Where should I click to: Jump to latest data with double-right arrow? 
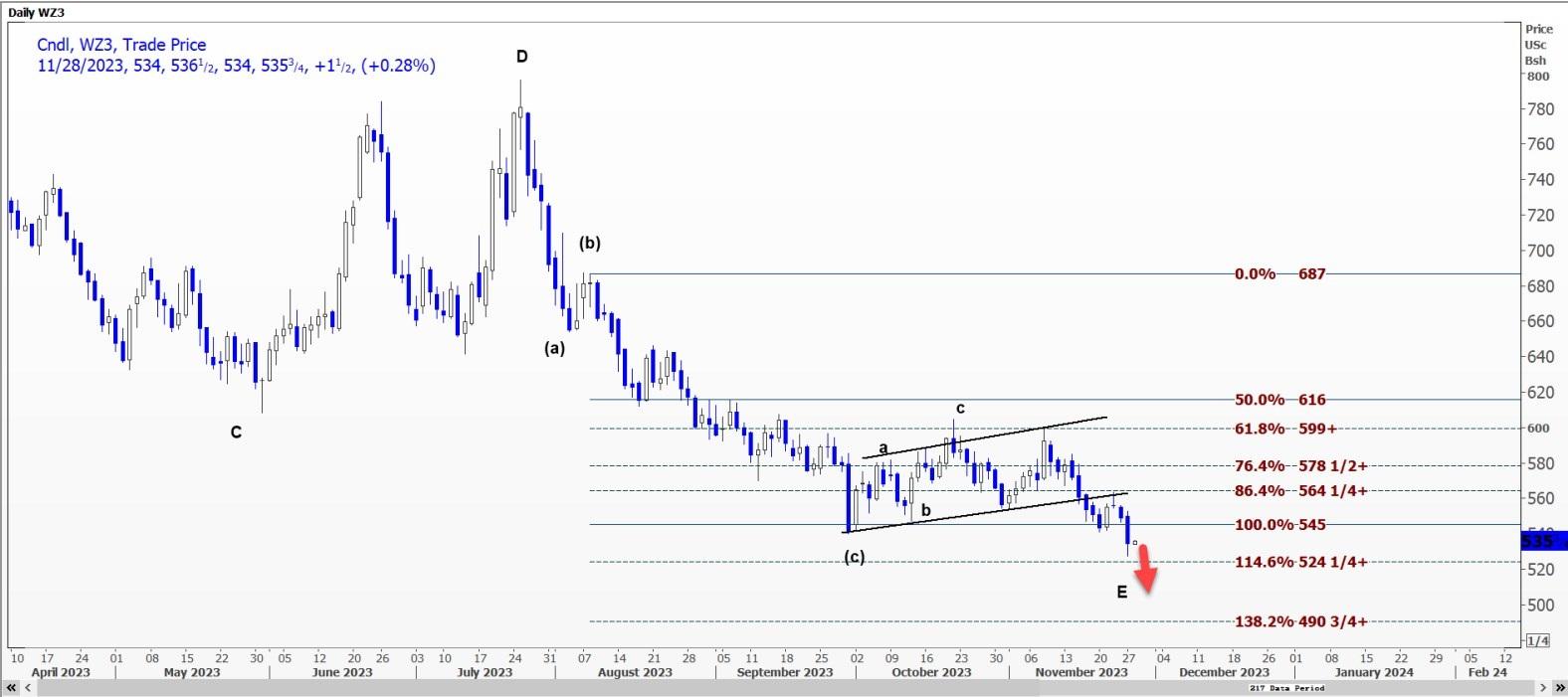pyautogui.click(x=1559, y=688)
